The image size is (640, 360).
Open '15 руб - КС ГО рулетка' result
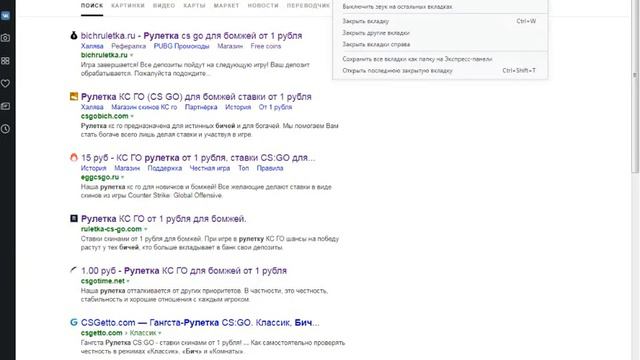(x=198, y=158)
